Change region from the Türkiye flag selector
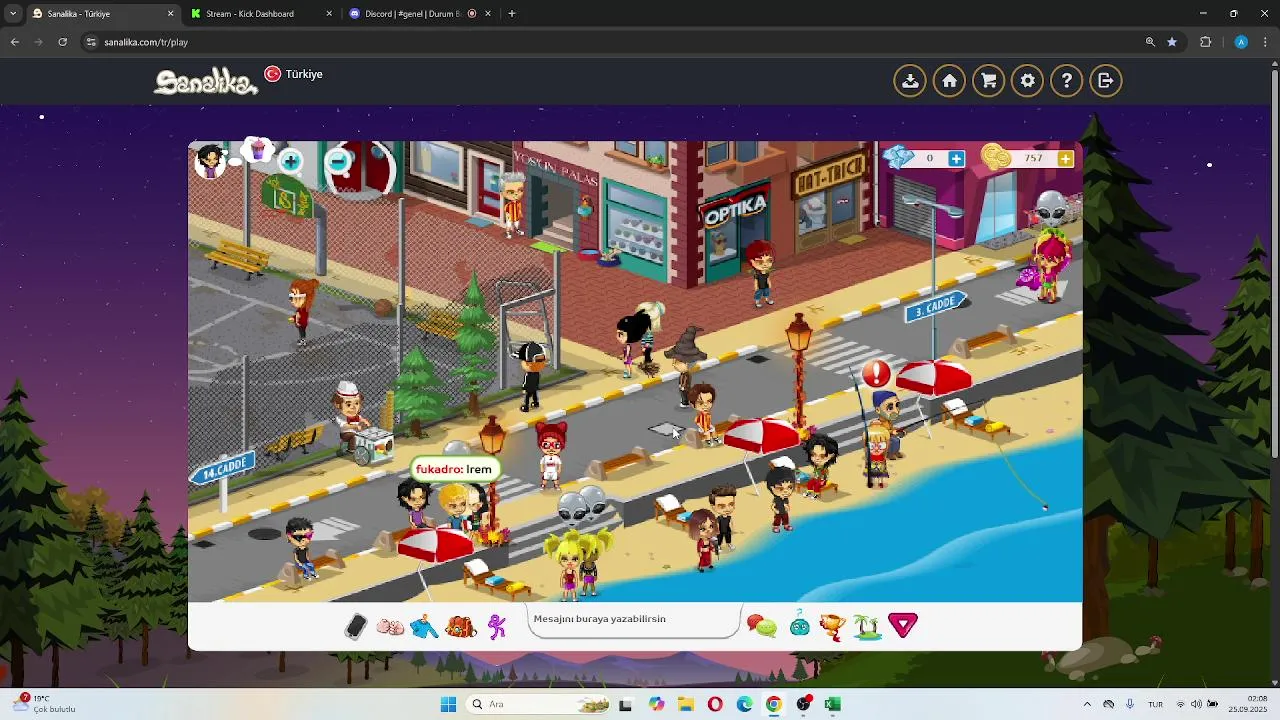 [293, 74]
